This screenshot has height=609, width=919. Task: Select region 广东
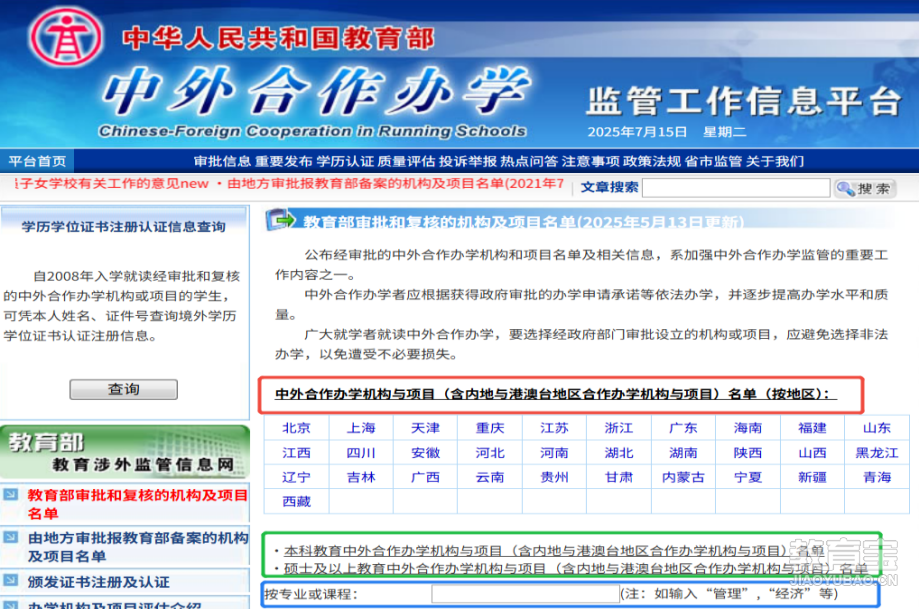pos(683,428)
